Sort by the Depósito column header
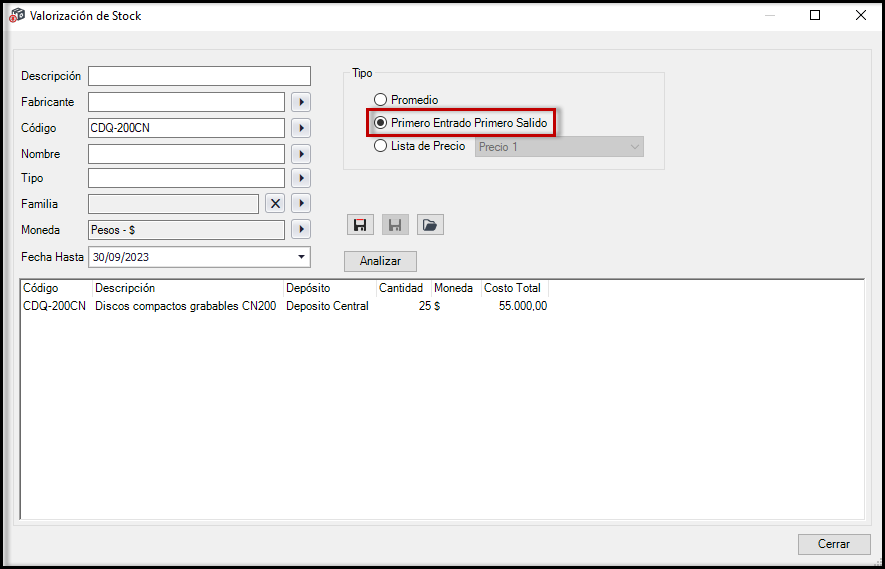This screenshot has height=569, width=885. [330, 288]
